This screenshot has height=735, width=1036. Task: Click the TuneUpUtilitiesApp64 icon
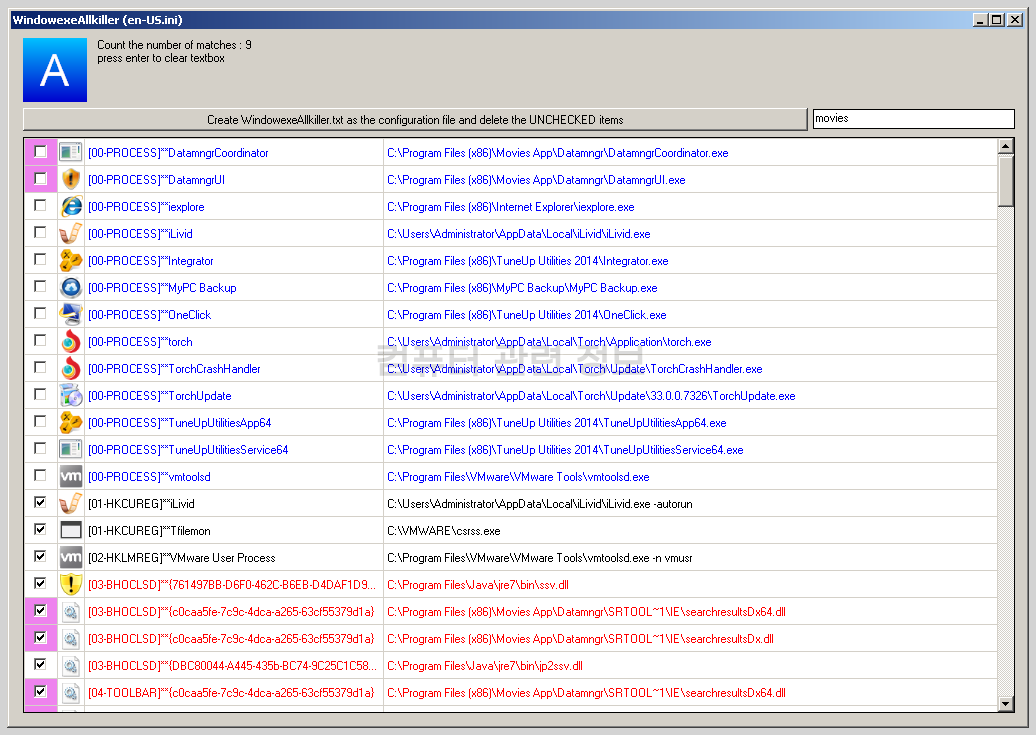pyautogui.click(x=71, y=423)
